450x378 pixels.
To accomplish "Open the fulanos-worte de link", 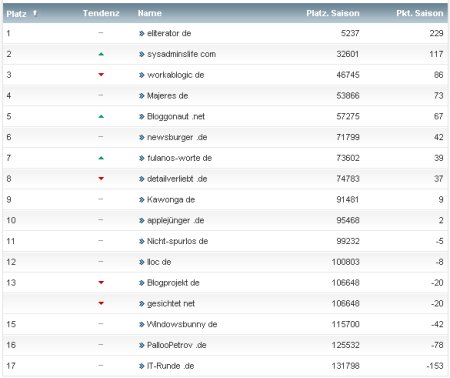I will click(x=179, y=158).
